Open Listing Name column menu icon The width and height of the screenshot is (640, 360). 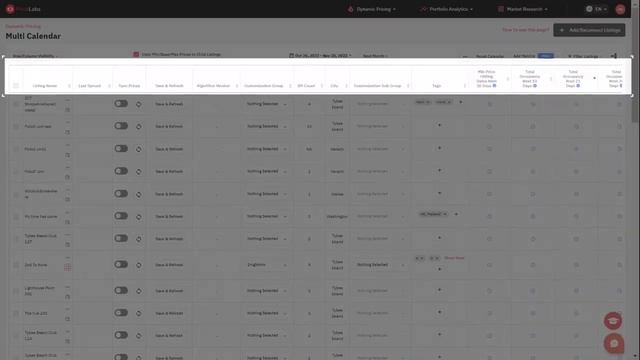coord(69,86)
